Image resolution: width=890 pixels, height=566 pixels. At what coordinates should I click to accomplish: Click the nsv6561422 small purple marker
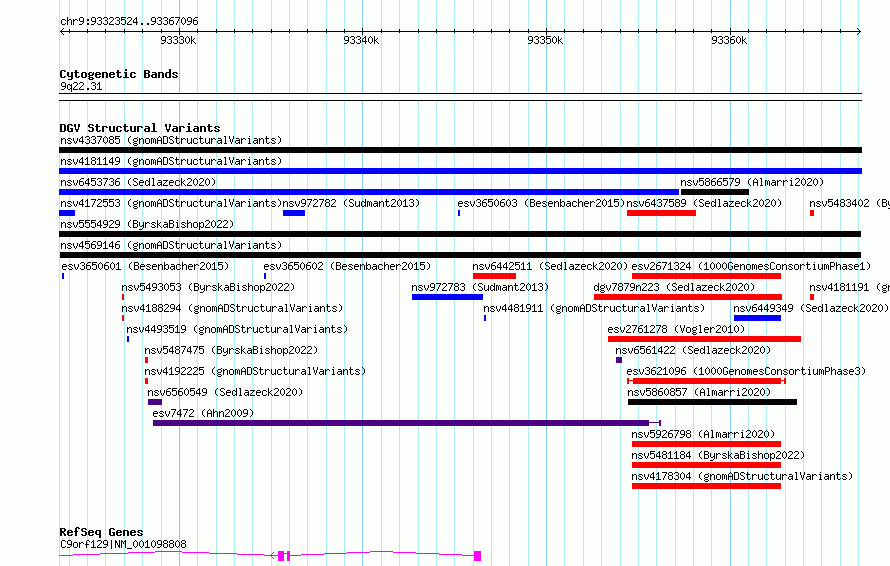619,360
